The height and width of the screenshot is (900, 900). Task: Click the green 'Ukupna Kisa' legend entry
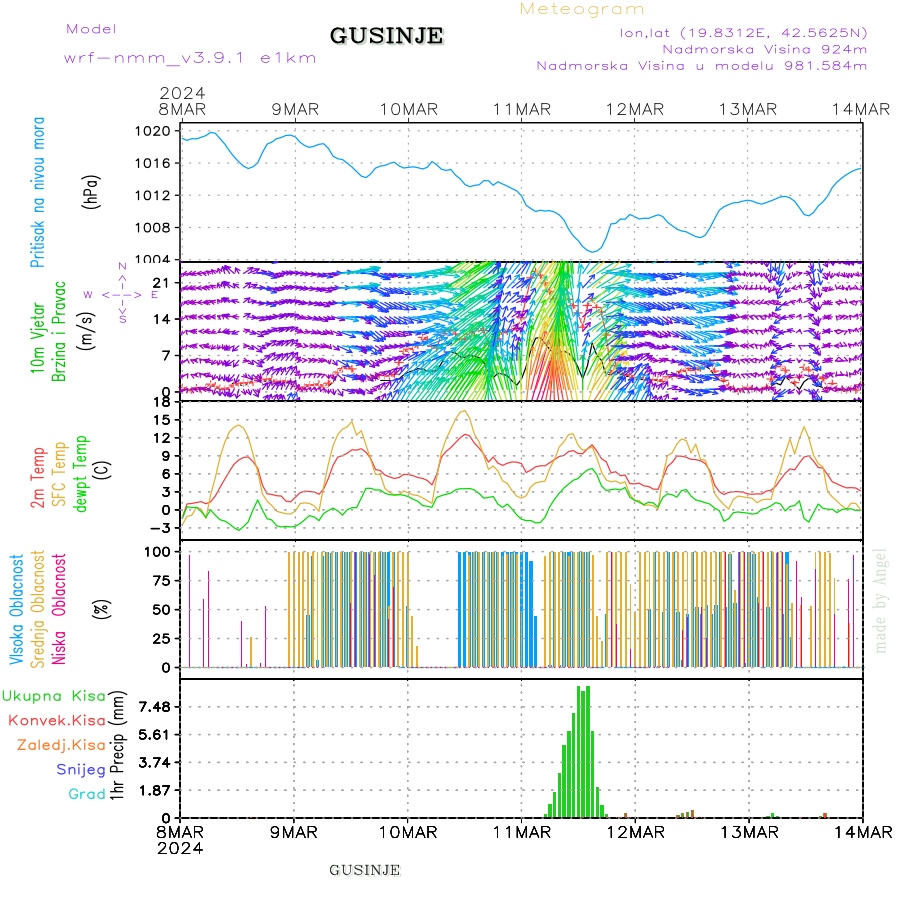point(54,696)
